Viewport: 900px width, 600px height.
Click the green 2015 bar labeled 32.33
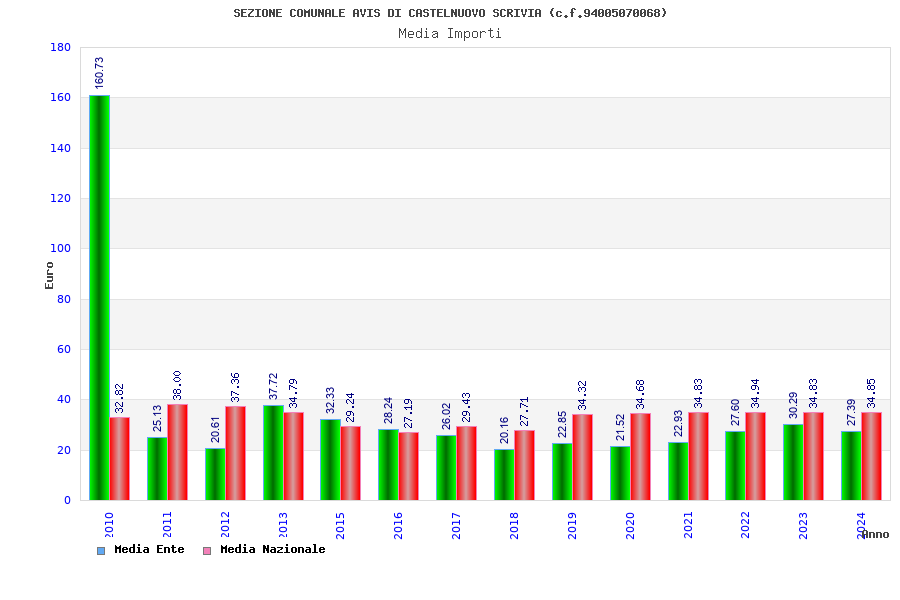coord(331,459)
